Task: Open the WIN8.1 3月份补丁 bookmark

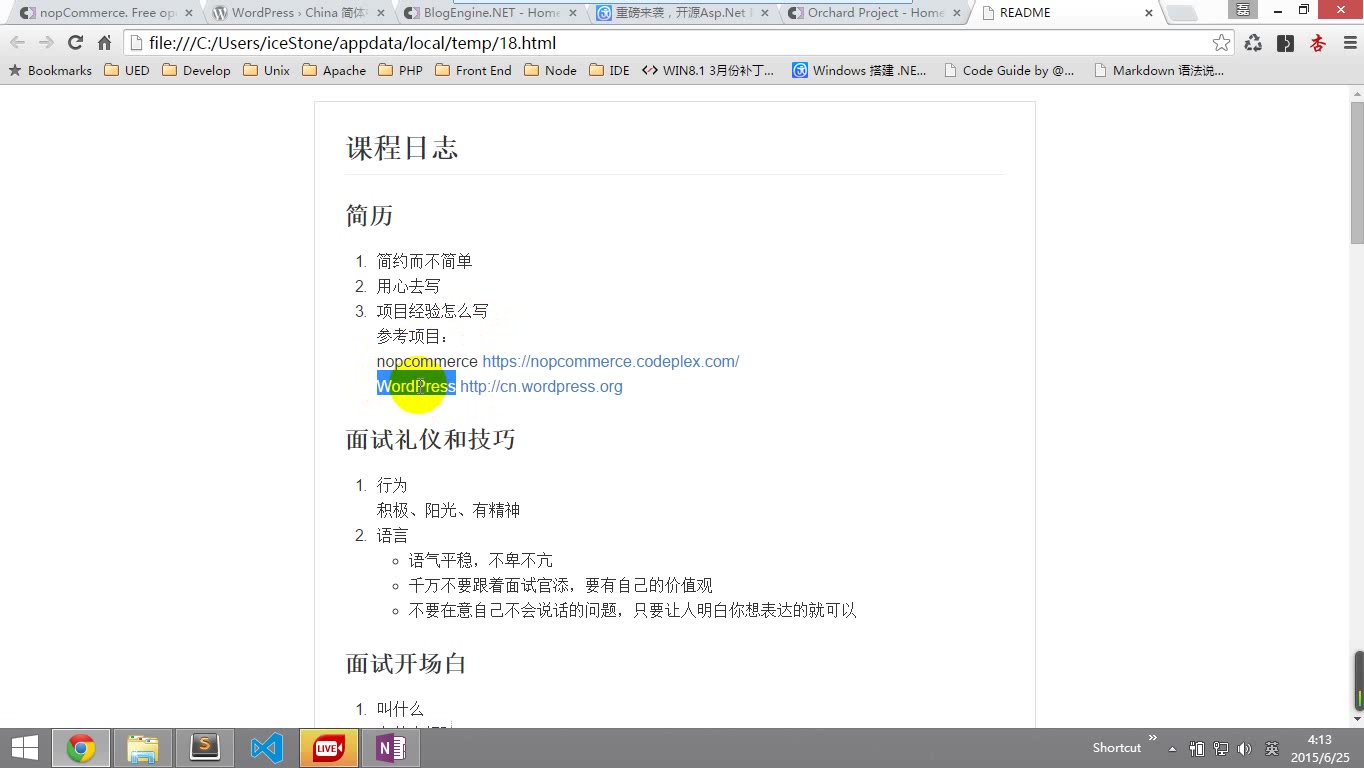Action: pos(708,70)
